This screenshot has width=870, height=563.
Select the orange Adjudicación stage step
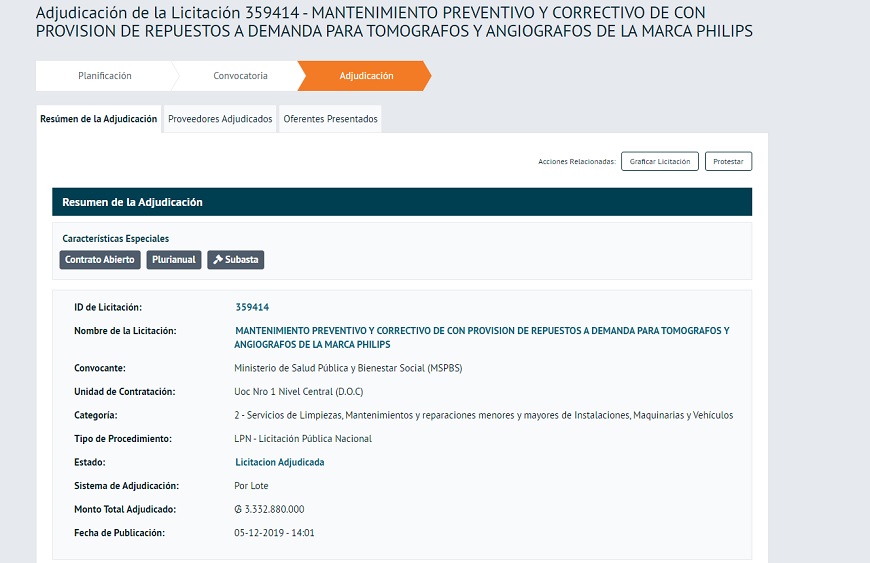coord(366,76)
